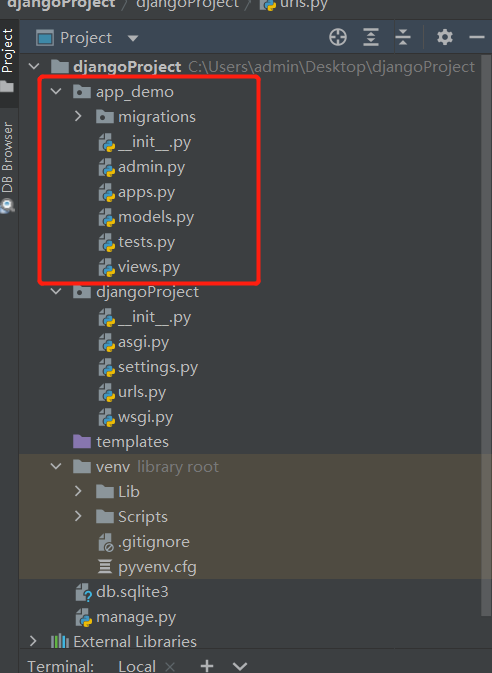Select __init__.py under inner djangoProject
The height and width of the screenshot is (673, 492).
pos(154,317)
